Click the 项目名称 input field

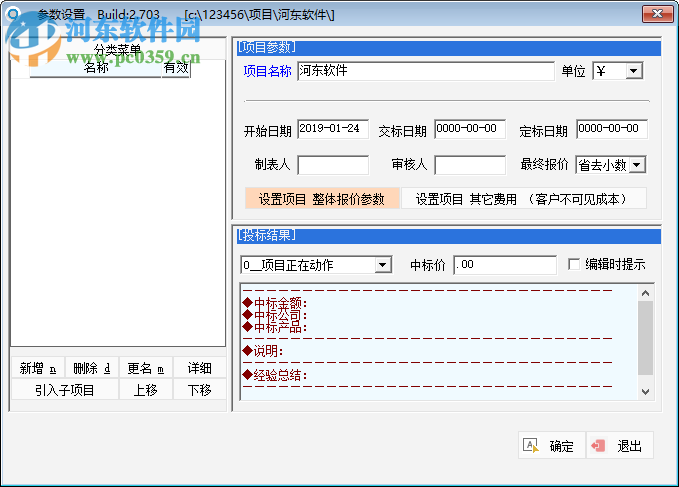(x=426, y=71)
